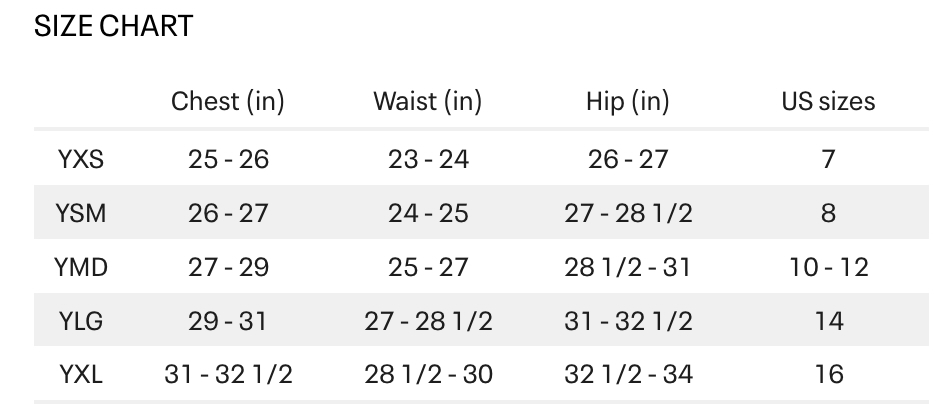The height and width of the screenshot is (416, 952).
Task: Click YSM hip value 27 - 28 1/2
Action: (628, 213)
